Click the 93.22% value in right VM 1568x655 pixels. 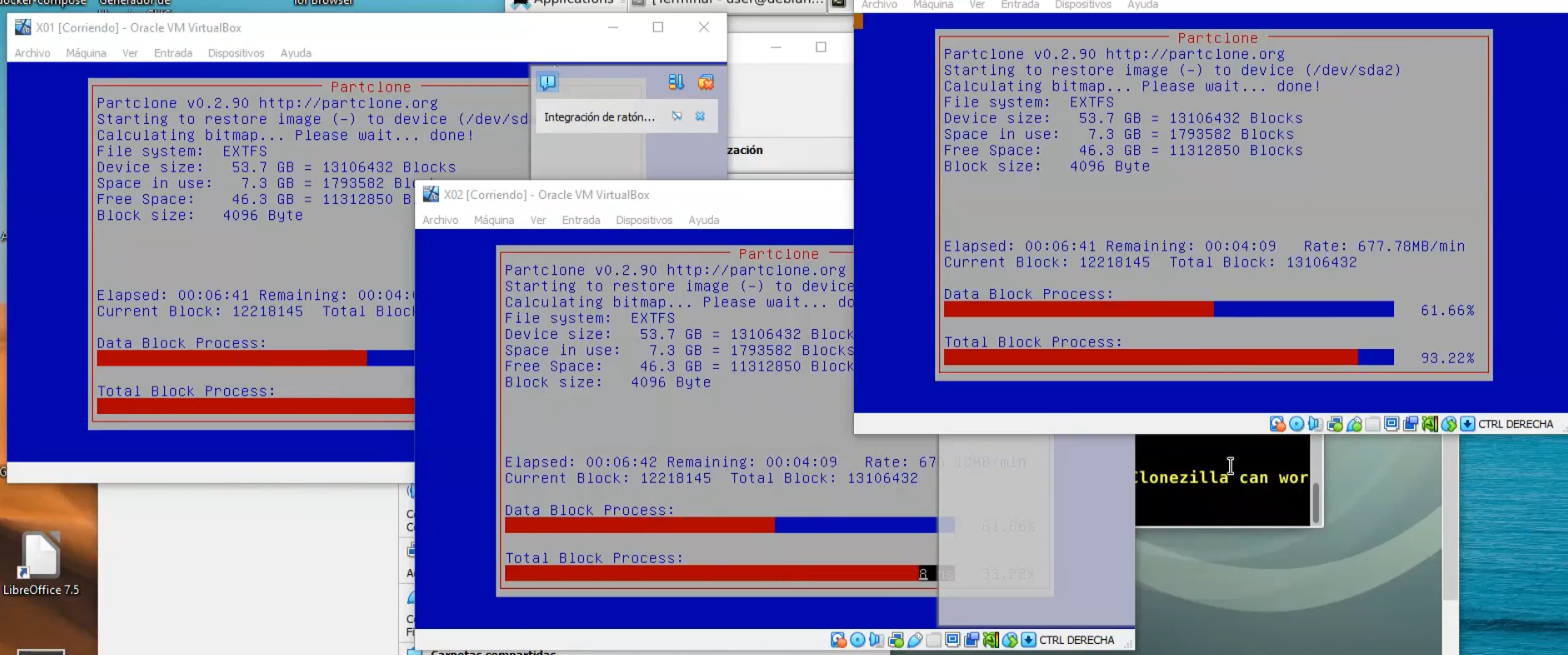pyautogui.click(x=1447, y=358)
